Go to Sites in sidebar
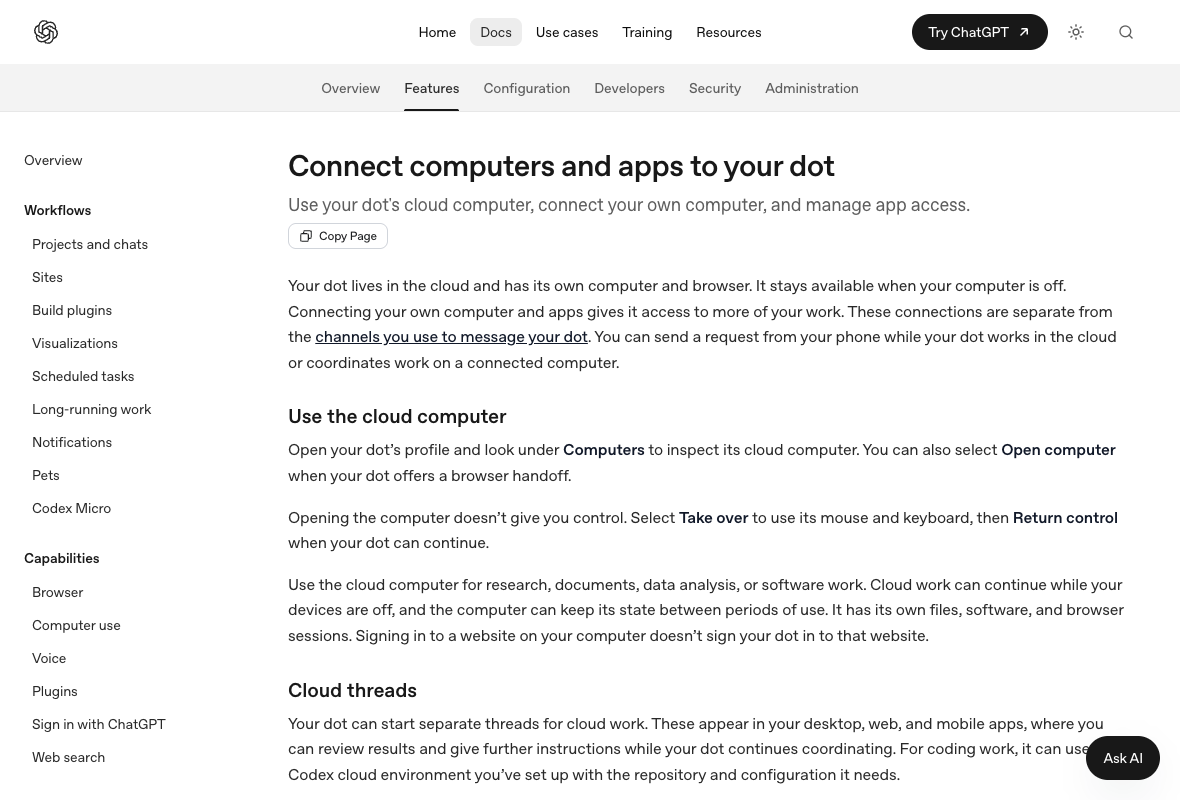This screenshot has height=800, width=1180. tap(47, 277)
